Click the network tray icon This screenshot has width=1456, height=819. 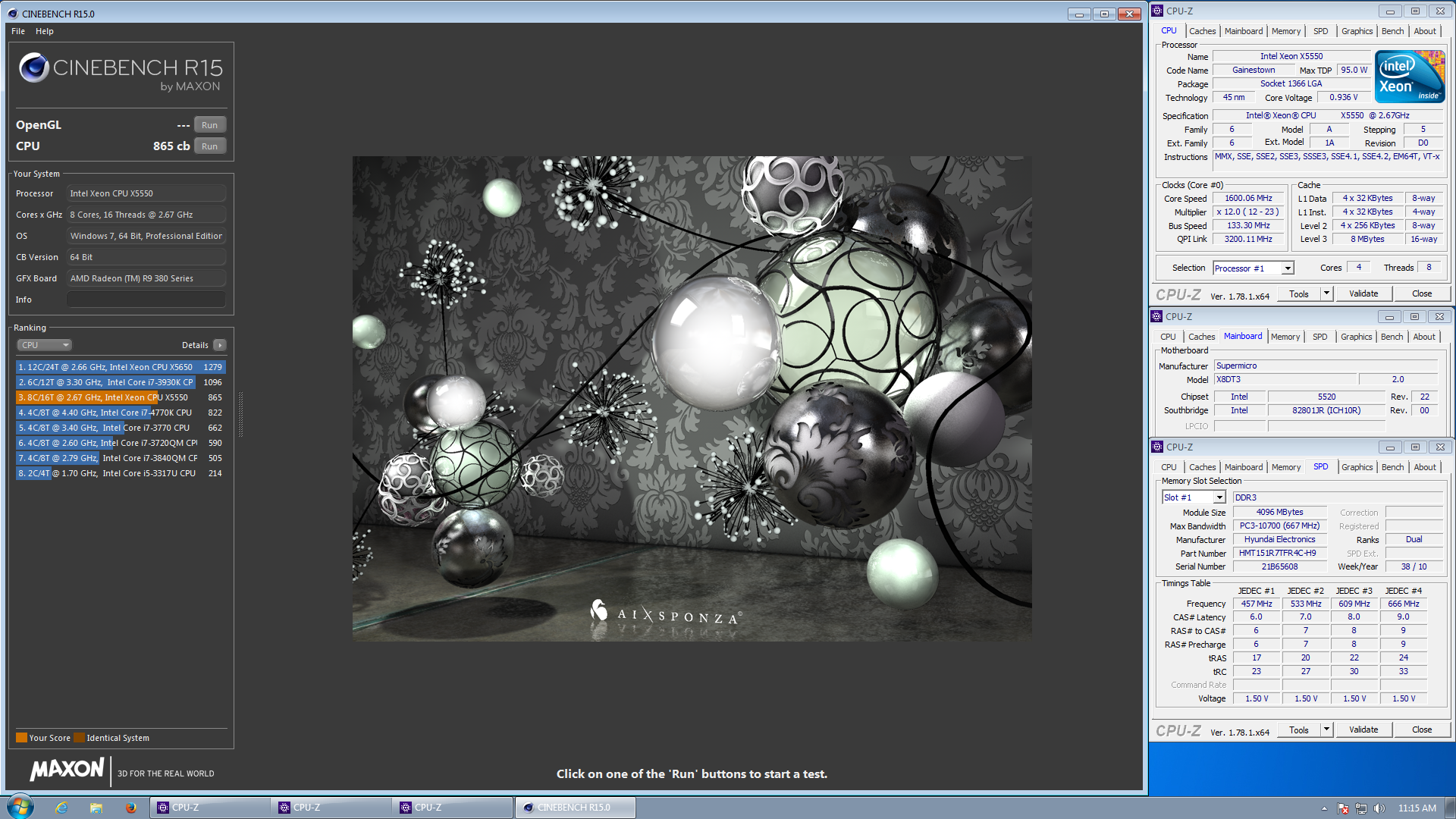pyautogui.click(x=1361, y=808)
